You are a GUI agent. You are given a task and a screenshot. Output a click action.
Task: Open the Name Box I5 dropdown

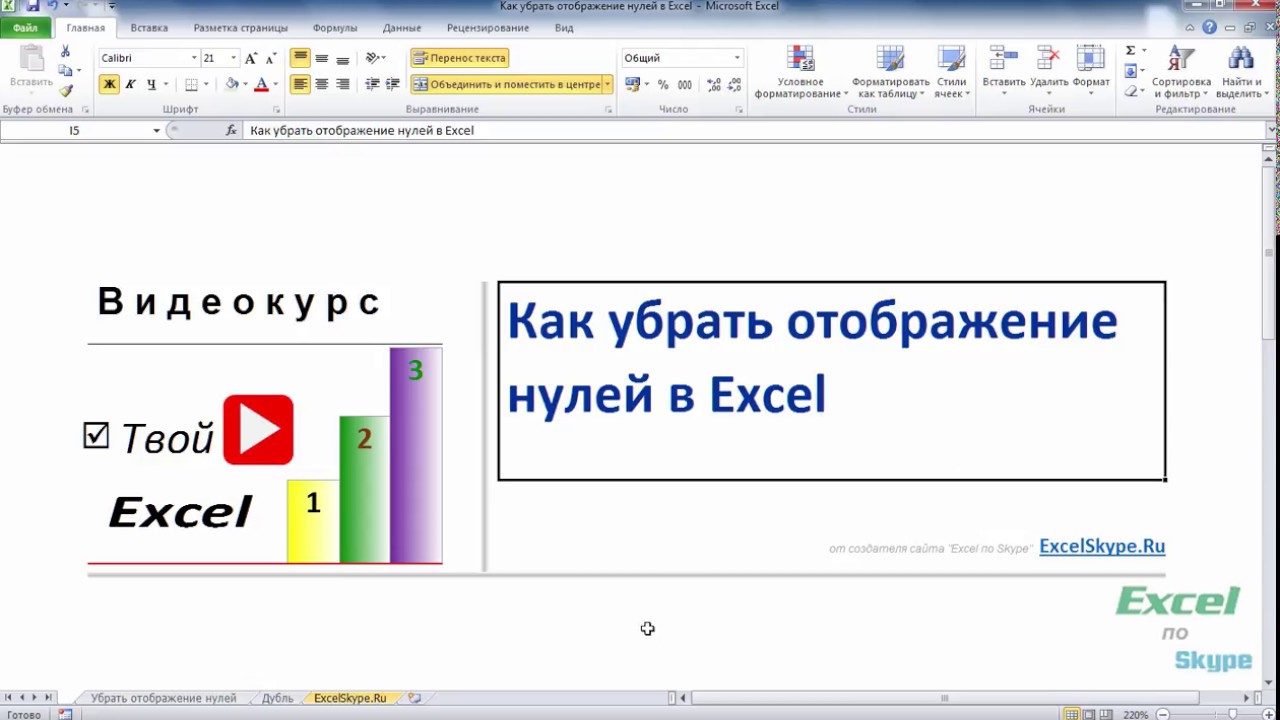(x=156, y=131)
